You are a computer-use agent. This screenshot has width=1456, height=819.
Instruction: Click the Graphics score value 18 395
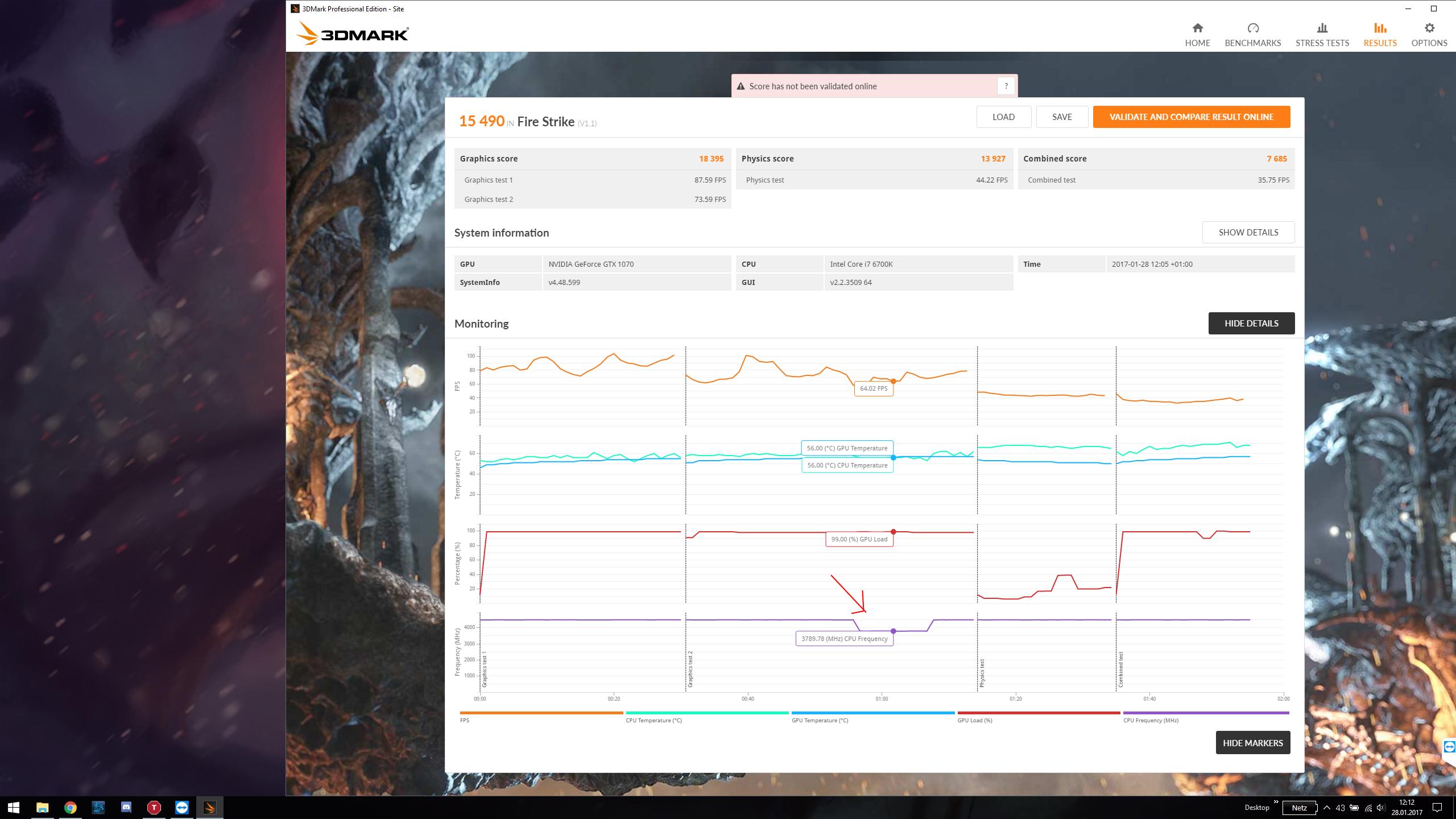(711, 159)
